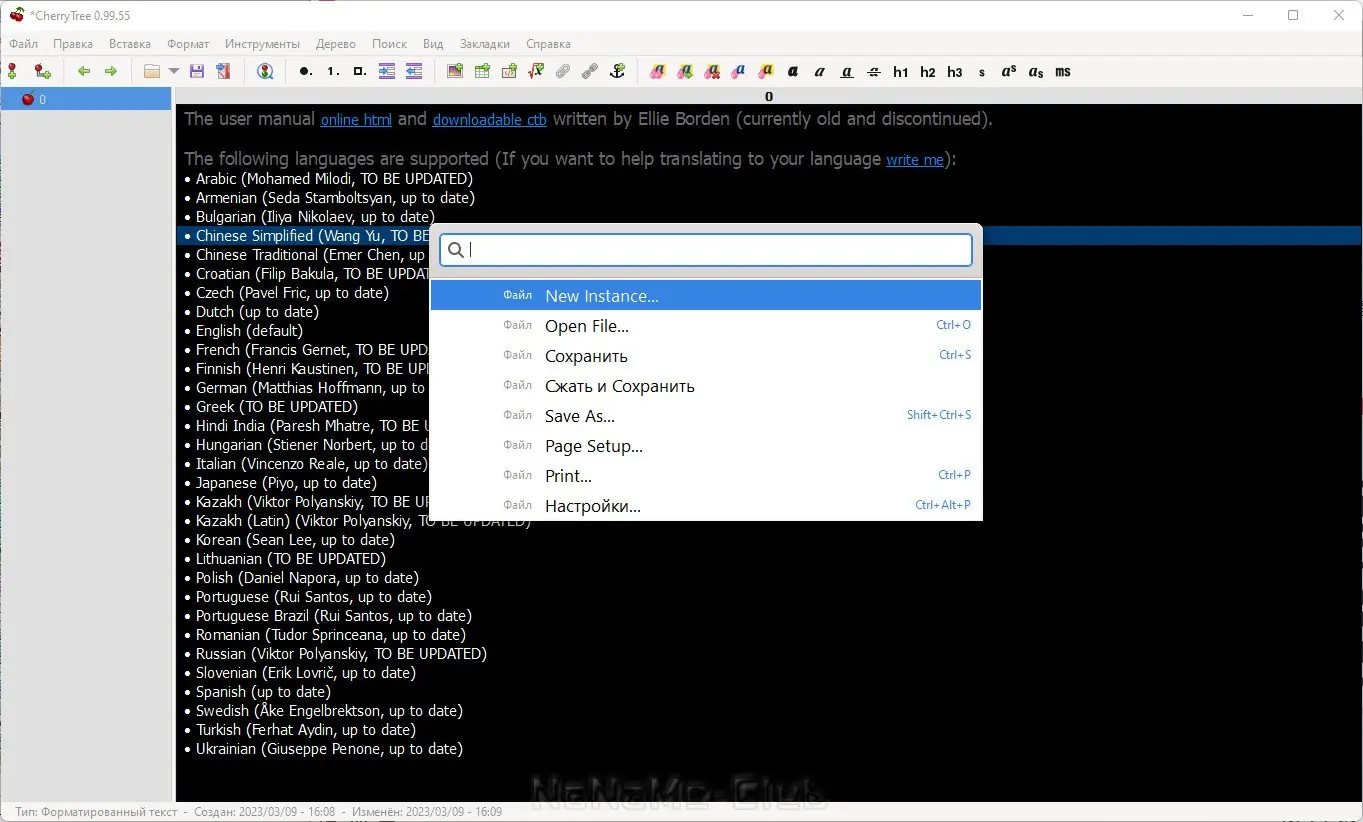Open Настройки... from the command palette
The image size is (1363, 822).
point(706,506)
